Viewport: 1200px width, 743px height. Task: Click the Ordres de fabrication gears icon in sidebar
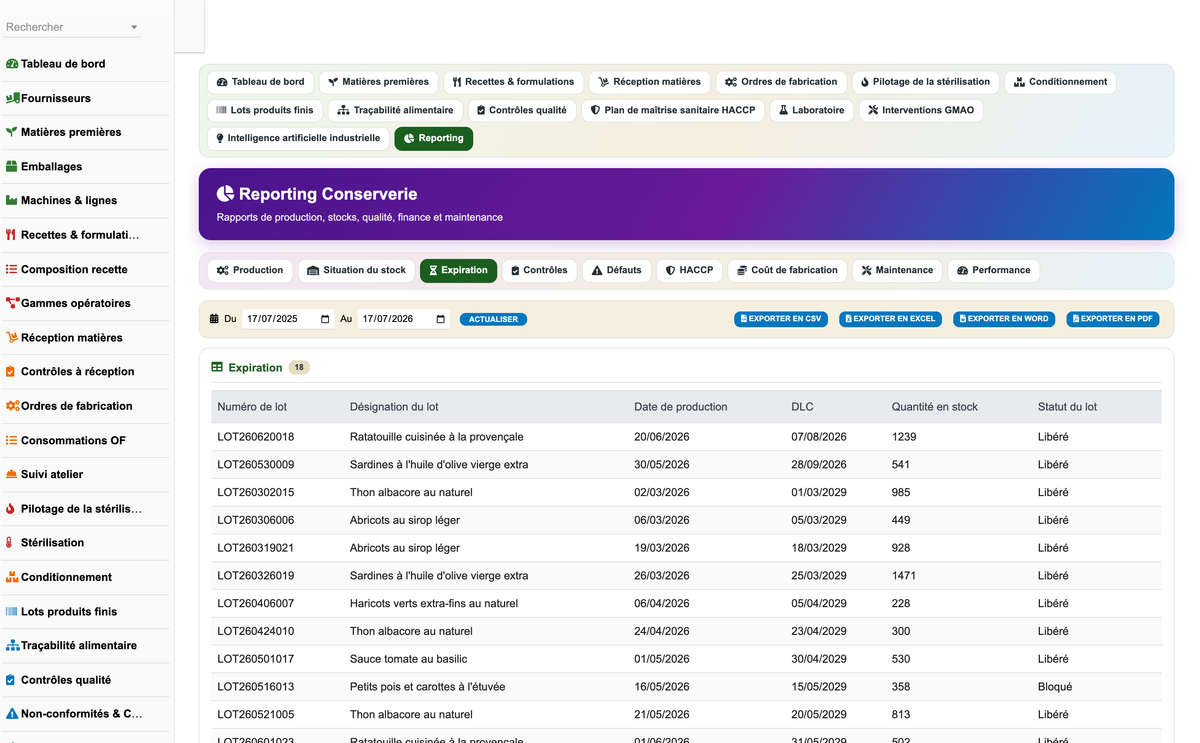12,406
